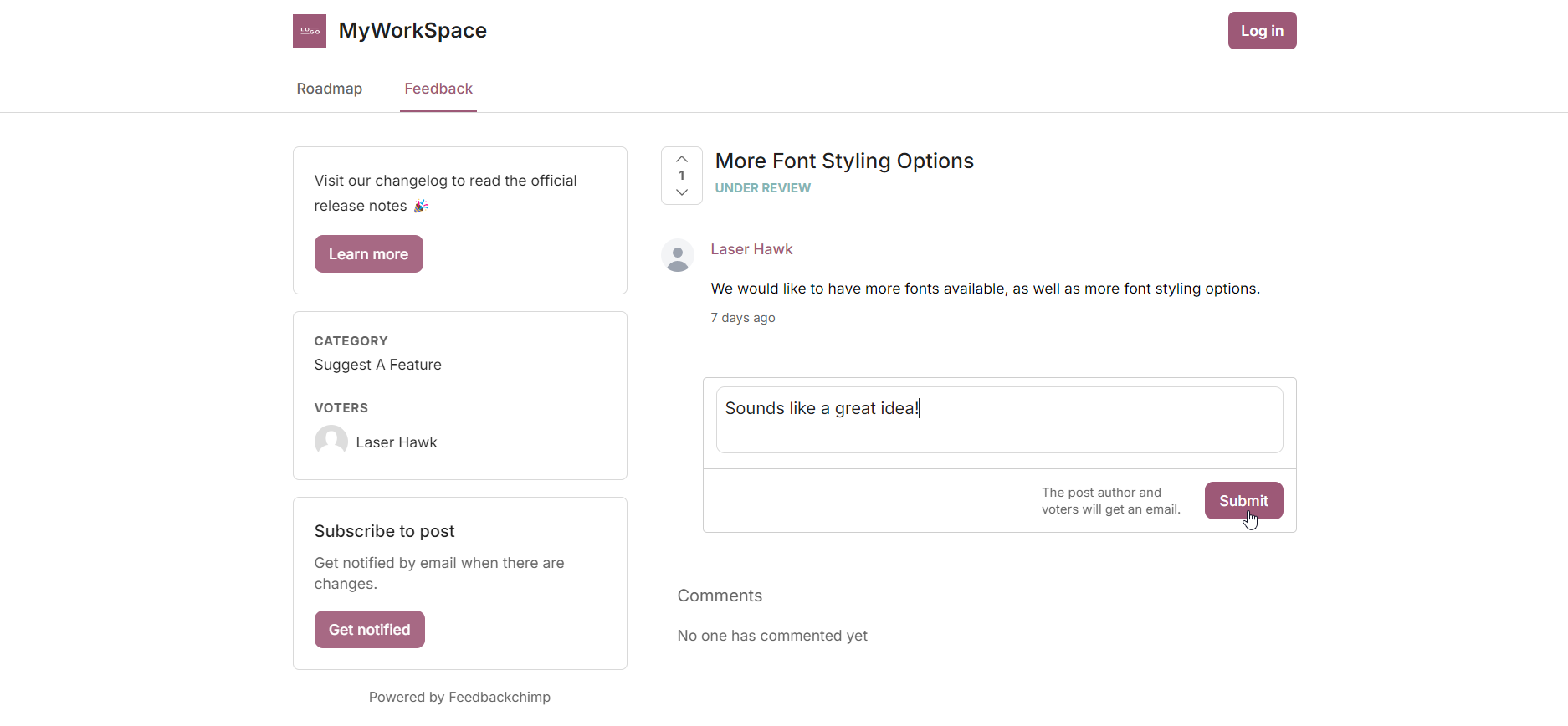Click the Learn more button
1568x726 pixels.
[x=369, y=254]
